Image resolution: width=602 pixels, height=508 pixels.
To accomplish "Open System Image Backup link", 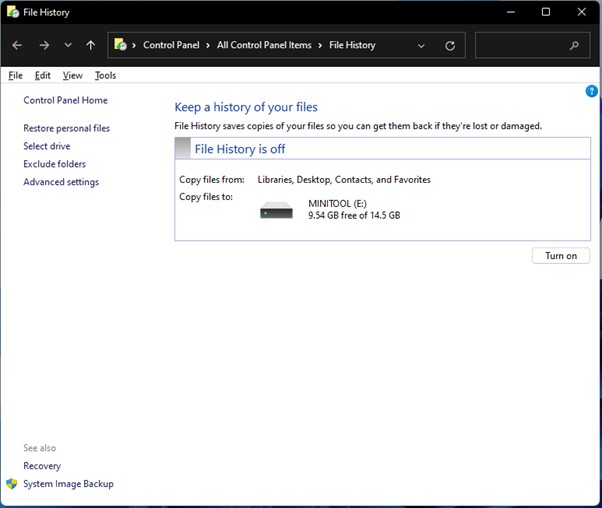I will [x=68, y=484].
